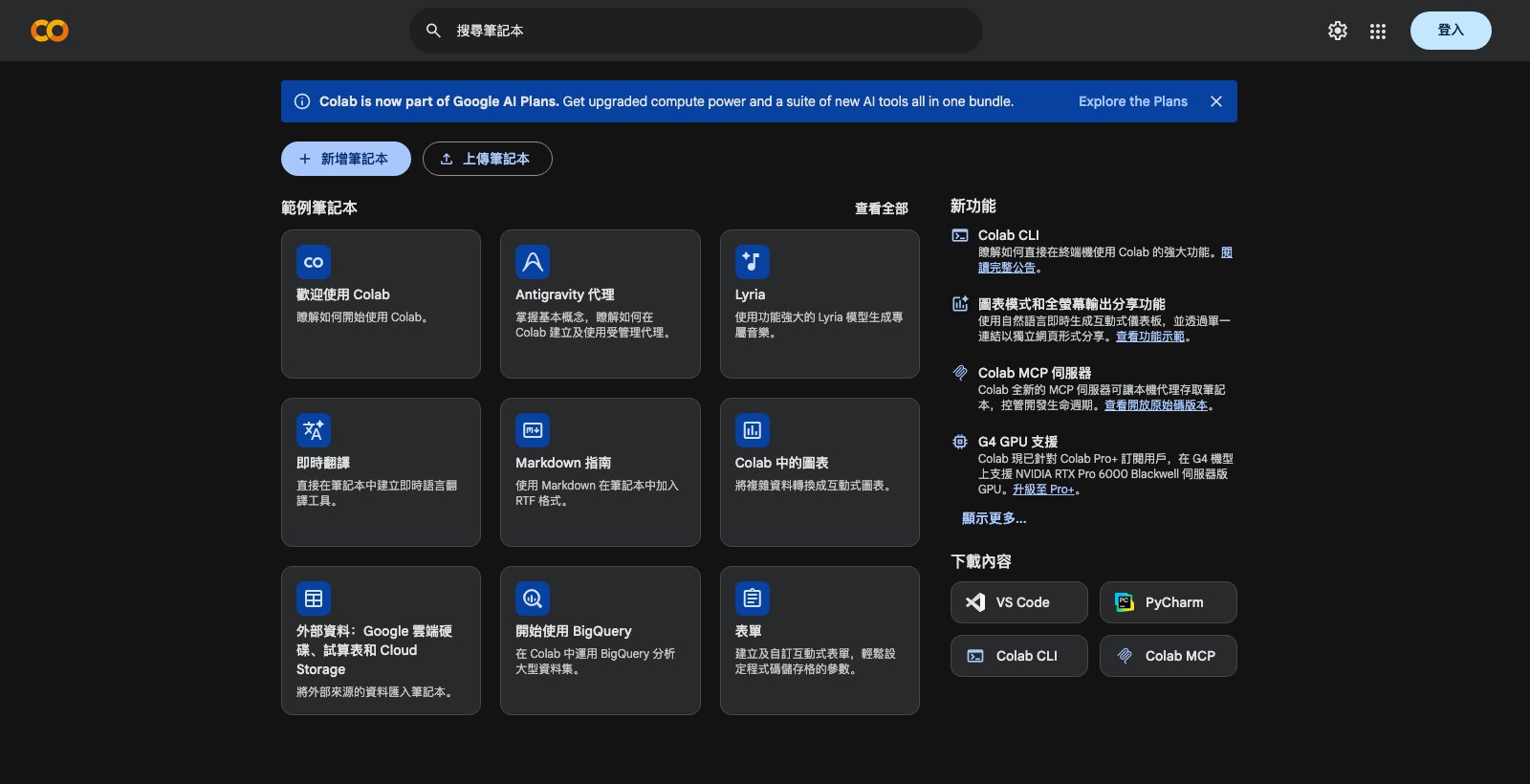Click the G4 GPU 支援 feature title
This screenshot has width=1530, height=784.
point(1017,442)
